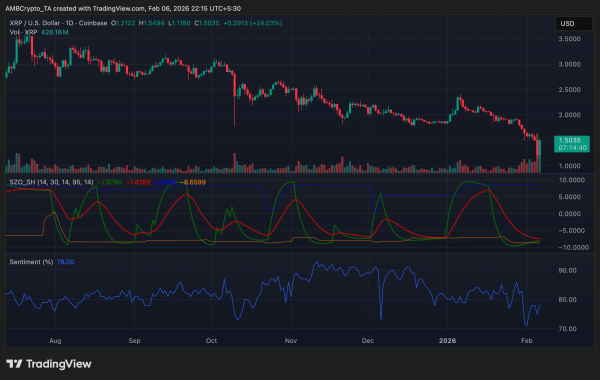Viewport: 600px width, 380px height.
Task: Click the 1.0000 price axis label
Action: coord(569,166)
